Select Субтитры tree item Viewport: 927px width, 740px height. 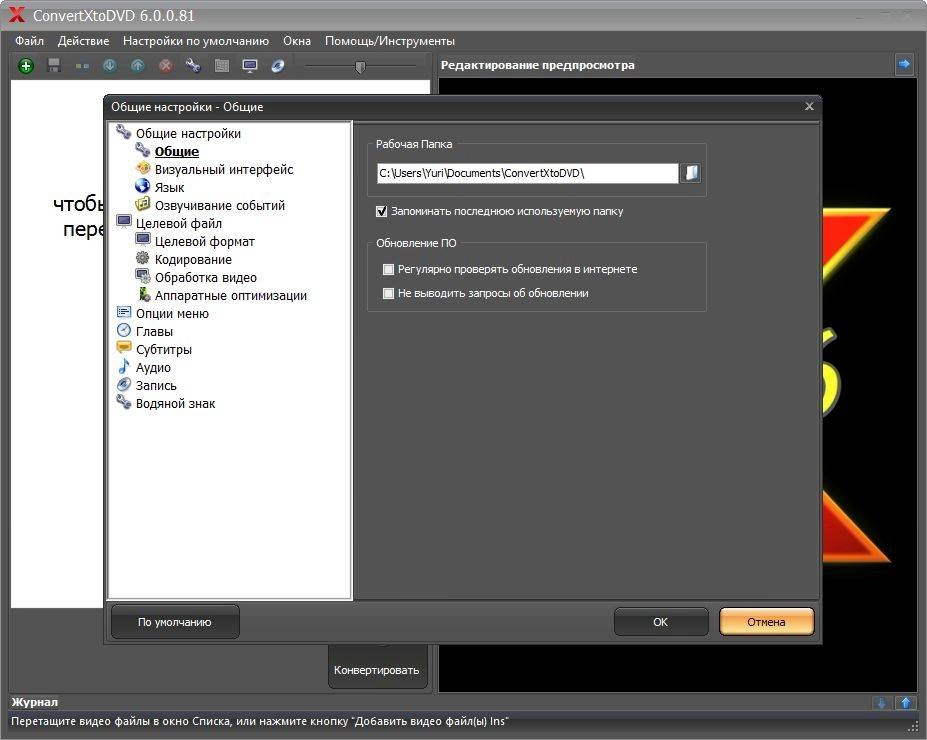pyautogui.click(x=164, y=350)
